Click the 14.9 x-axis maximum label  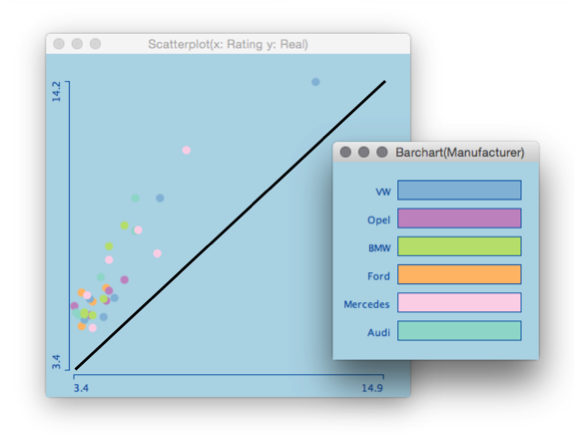click(x=372, y=388)
